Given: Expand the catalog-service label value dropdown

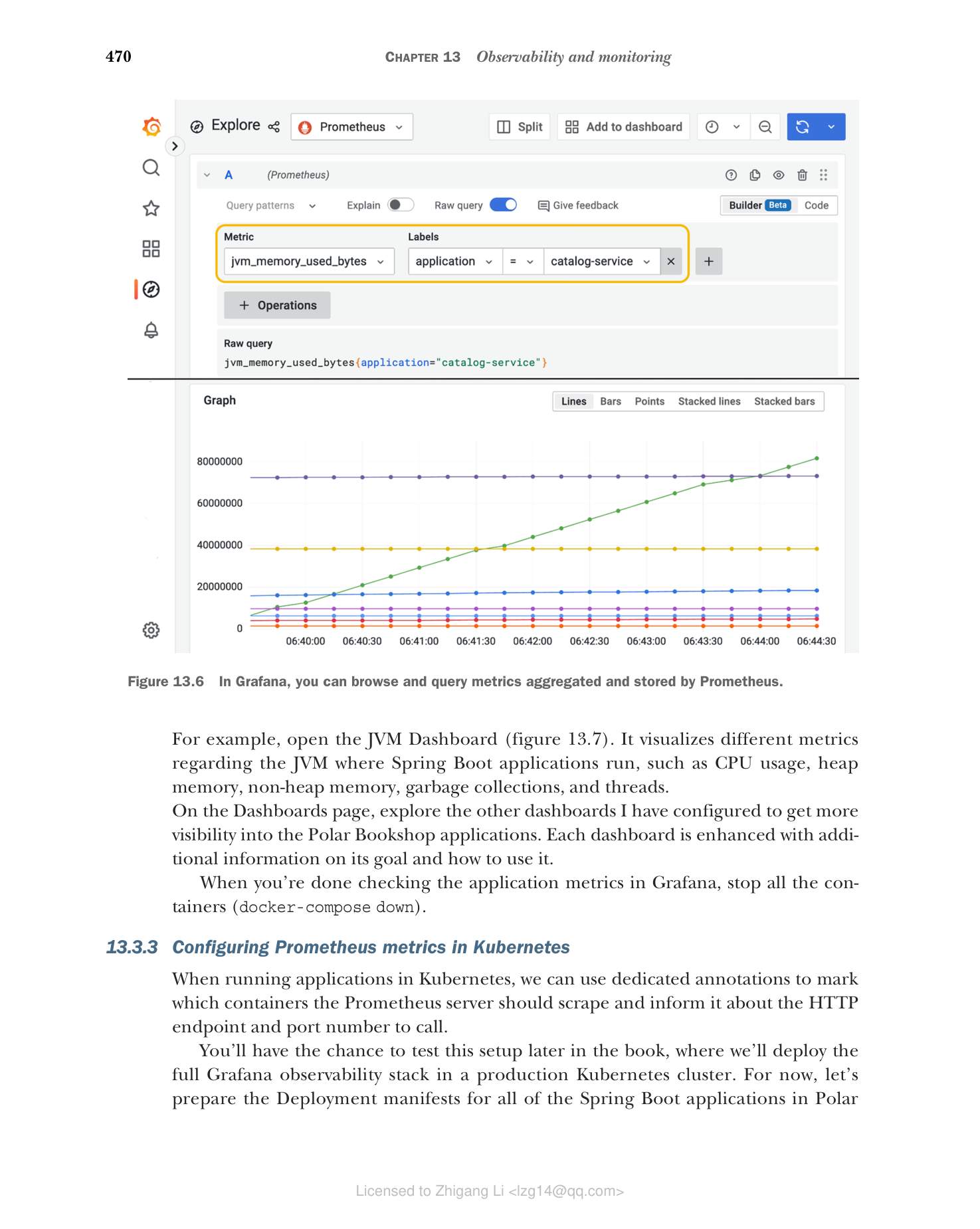Looking at the screenshot, I should 601,261.
